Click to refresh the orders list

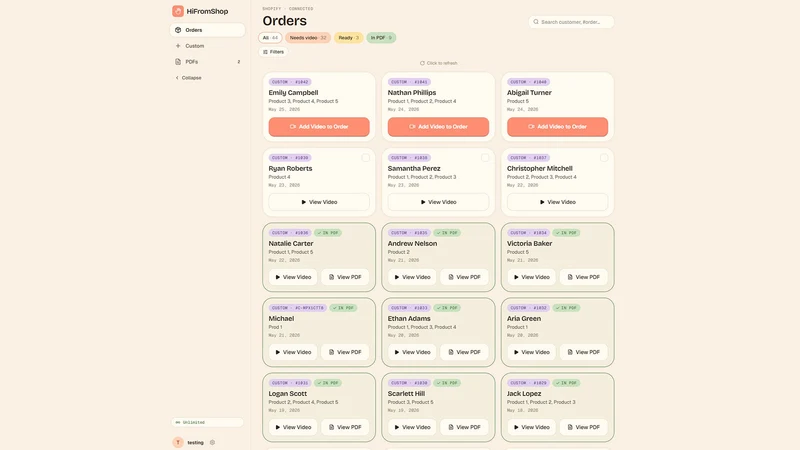[438, 63]
